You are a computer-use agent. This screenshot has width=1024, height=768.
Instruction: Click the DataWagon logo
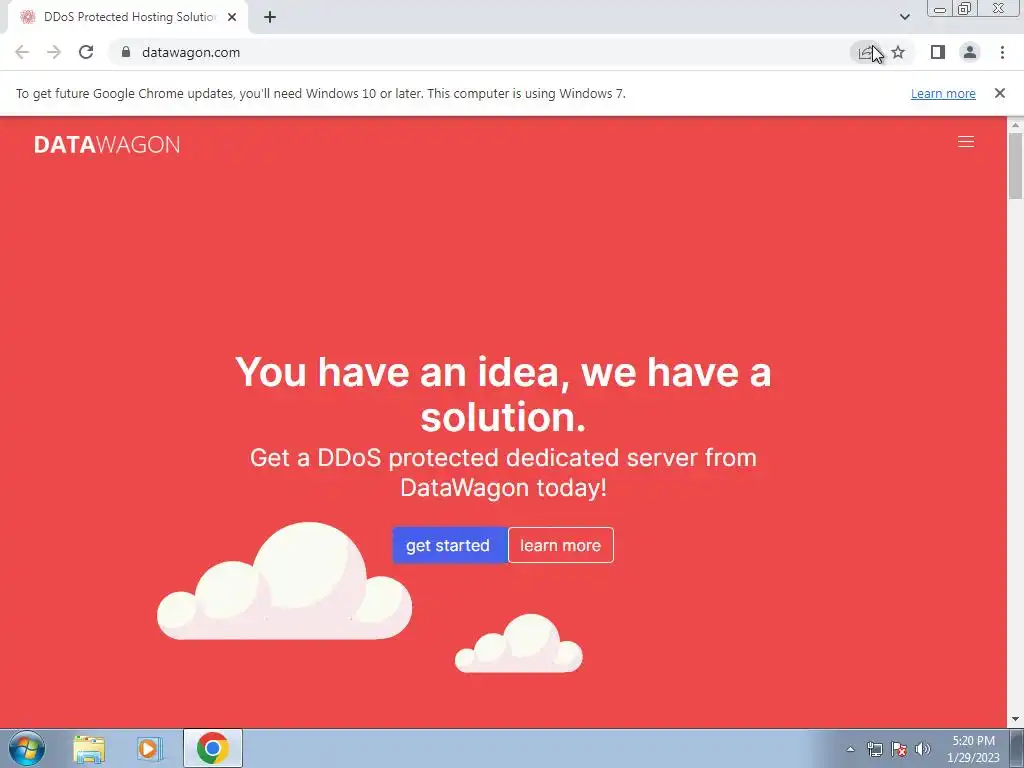point(107,144)
